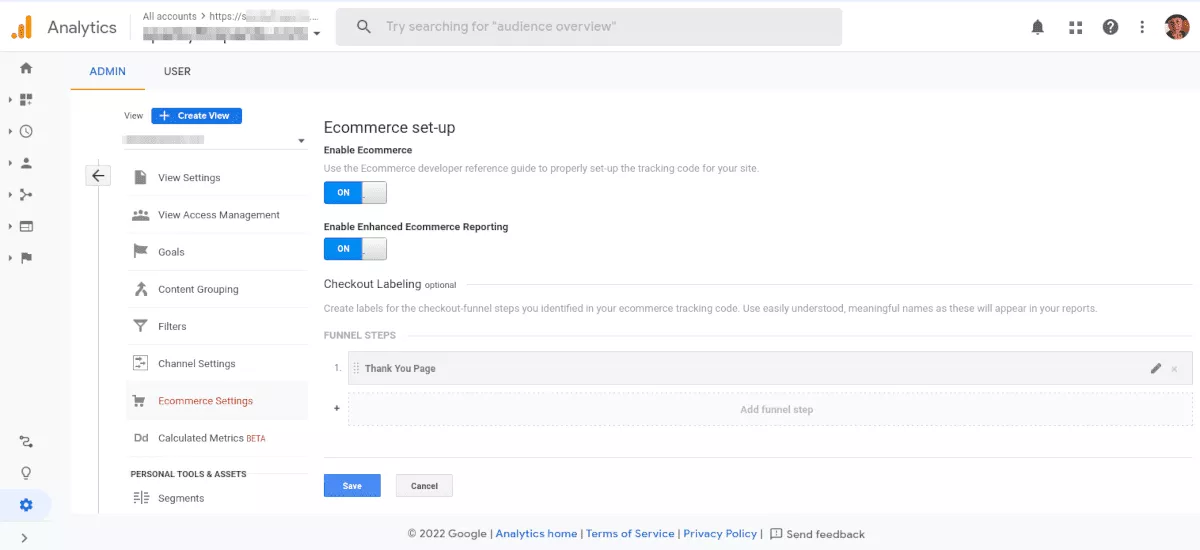
Task: Click the search magnifier icon
Action: coord(364,27)
